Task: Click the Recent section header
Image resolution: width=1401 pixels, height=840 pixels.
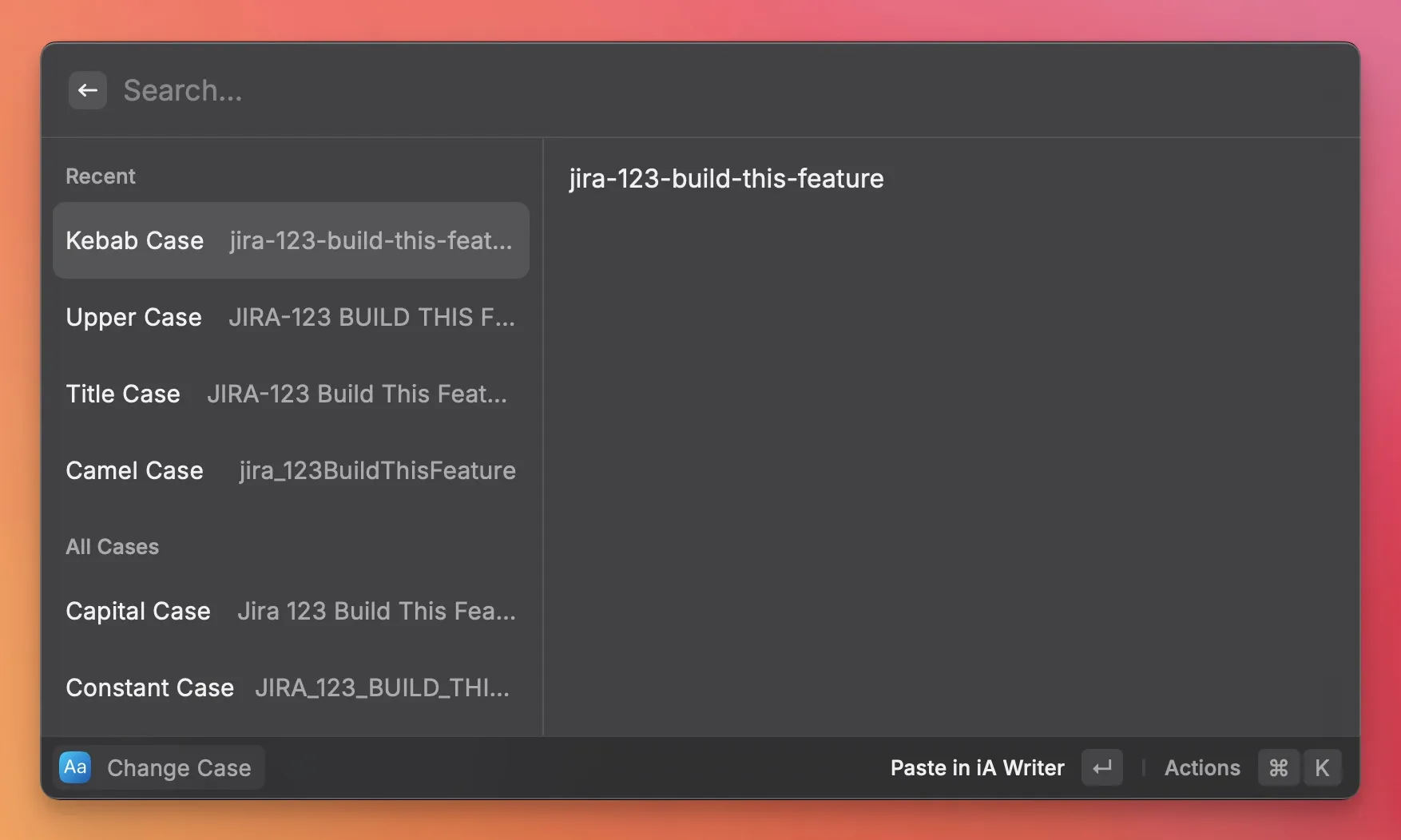Action: pos(101,176)
